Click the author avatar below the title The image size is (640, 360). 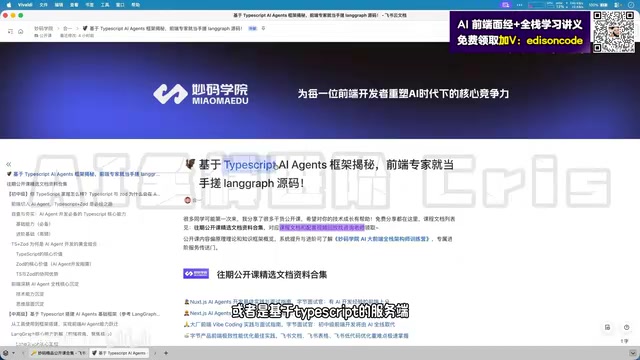188,200
